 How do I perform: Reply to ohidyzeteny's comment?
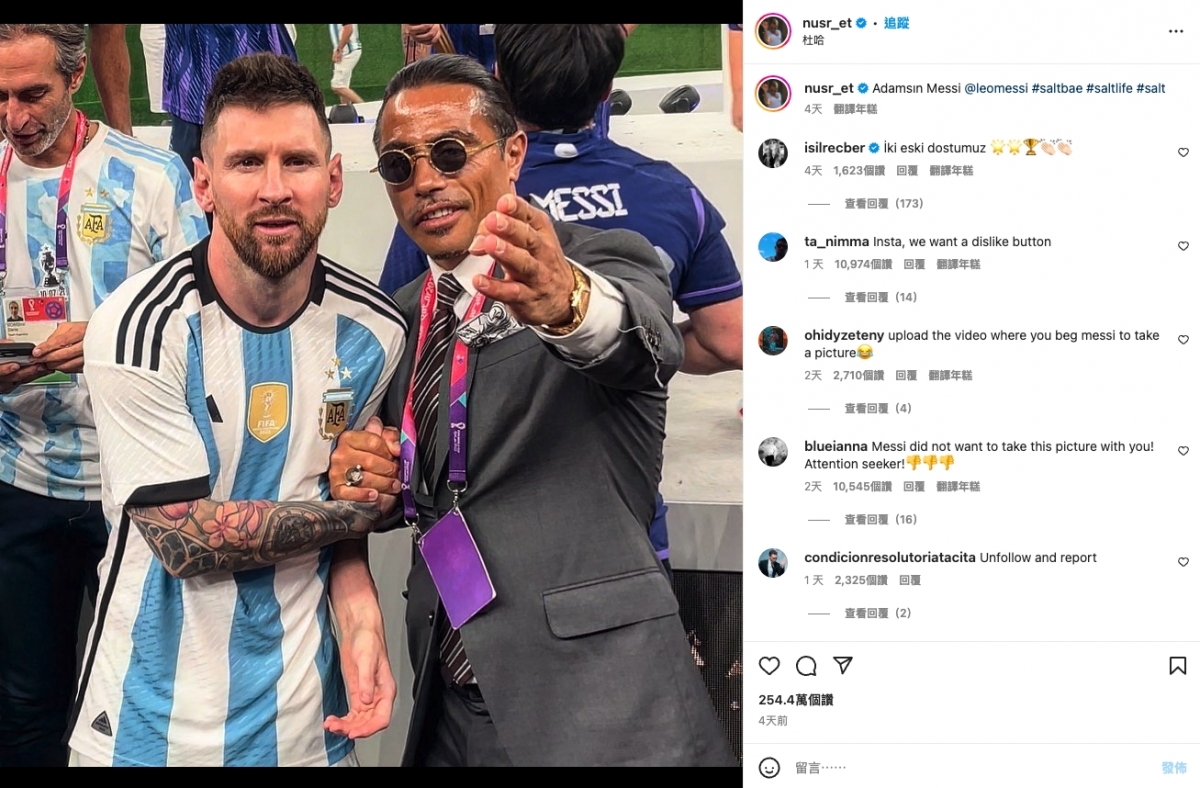tap(906, 376)
